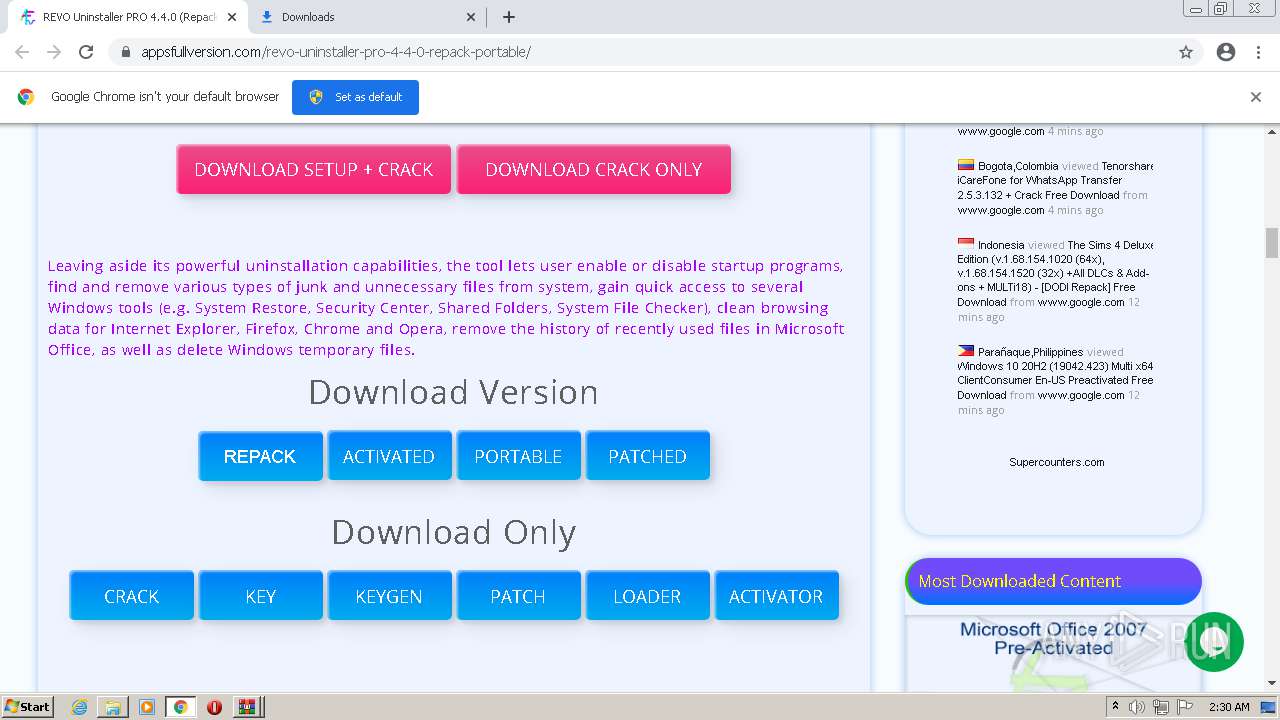The height and width of the screenshot is (720, 1280).
Task: Click the scrollbar up arrow
Action: pyautogui.click(x=1272, y=131)
